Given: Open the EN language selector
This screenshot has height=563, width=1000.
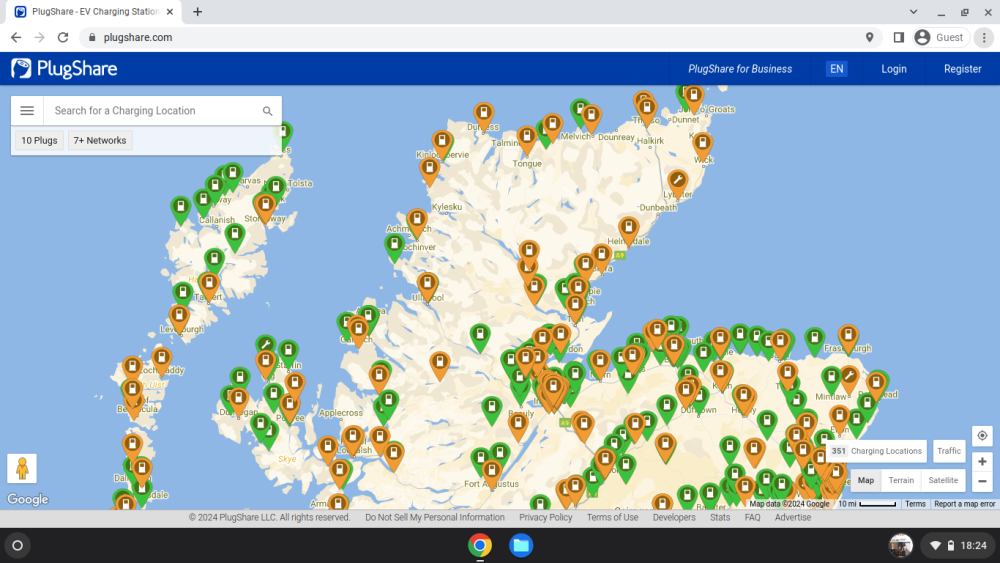Looking at the screenshot, I should click(x=836, y=69).
